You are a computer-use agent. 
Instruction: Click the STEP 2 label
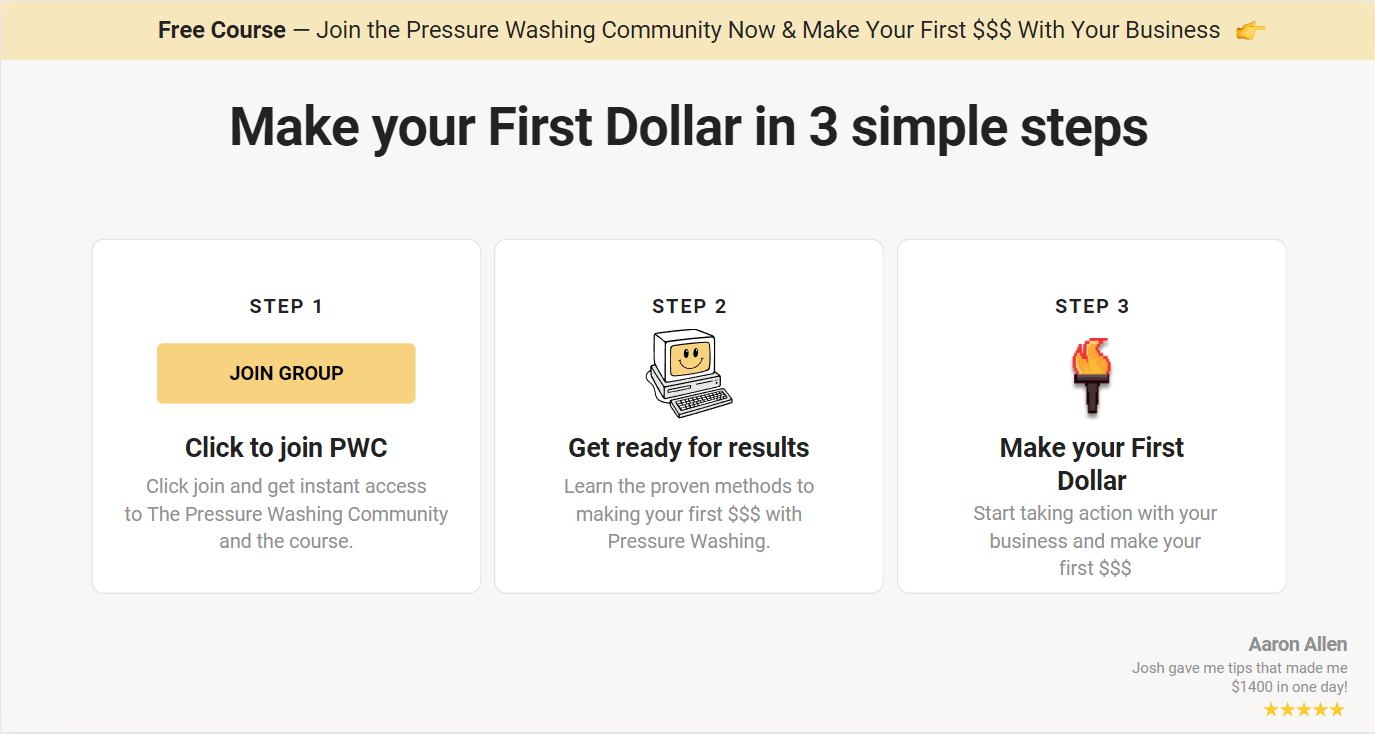tap(689, 307)
